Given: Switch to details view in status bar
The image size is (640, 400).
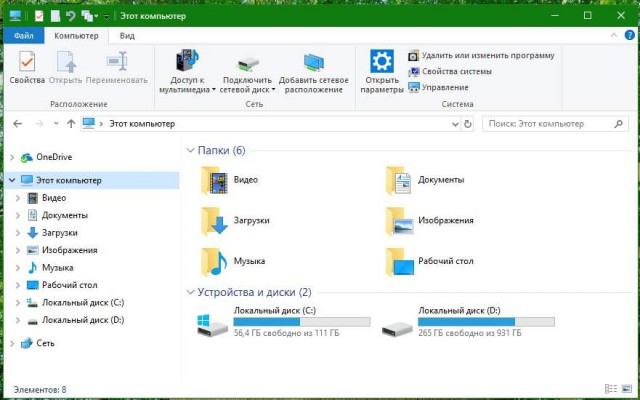Looking at the screenshot, I should pos(610,389).
